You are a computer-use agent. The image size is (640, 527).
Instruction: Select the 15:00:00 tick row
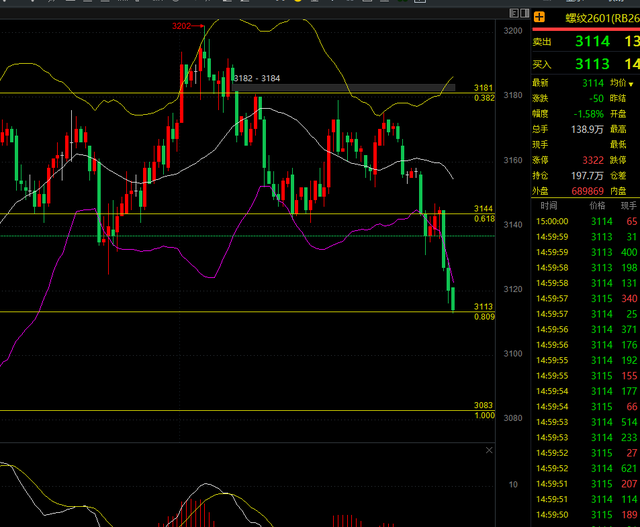pyautogui.click(x=586, y=221)
